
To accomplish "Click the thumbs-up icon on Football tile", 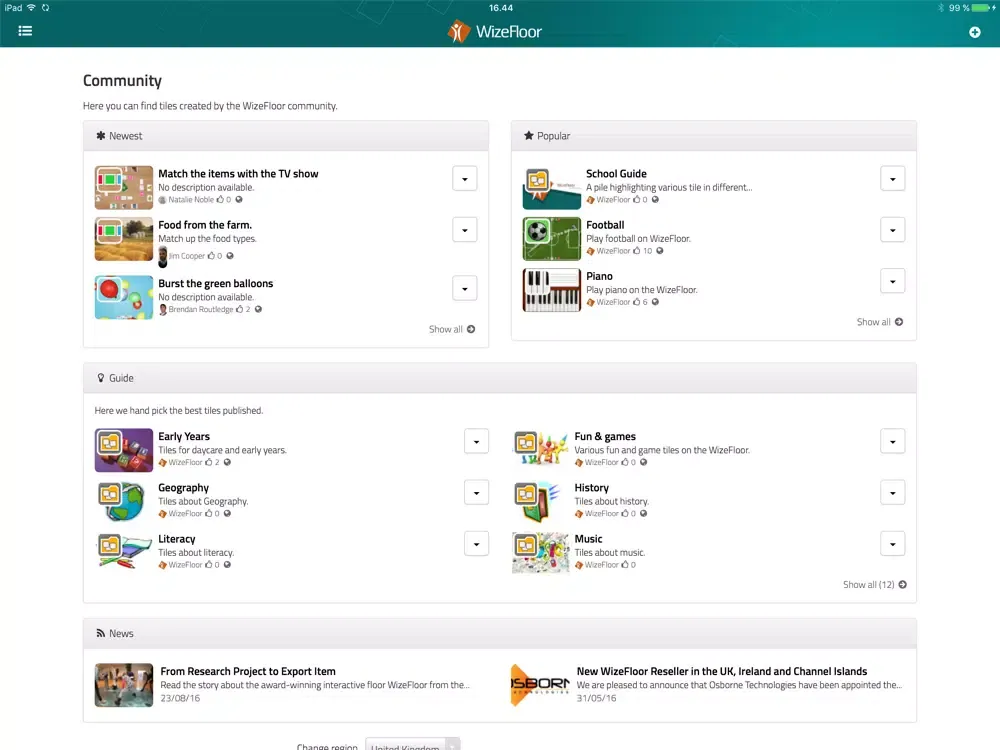I will pyautogui.click(x=636, y=251).
